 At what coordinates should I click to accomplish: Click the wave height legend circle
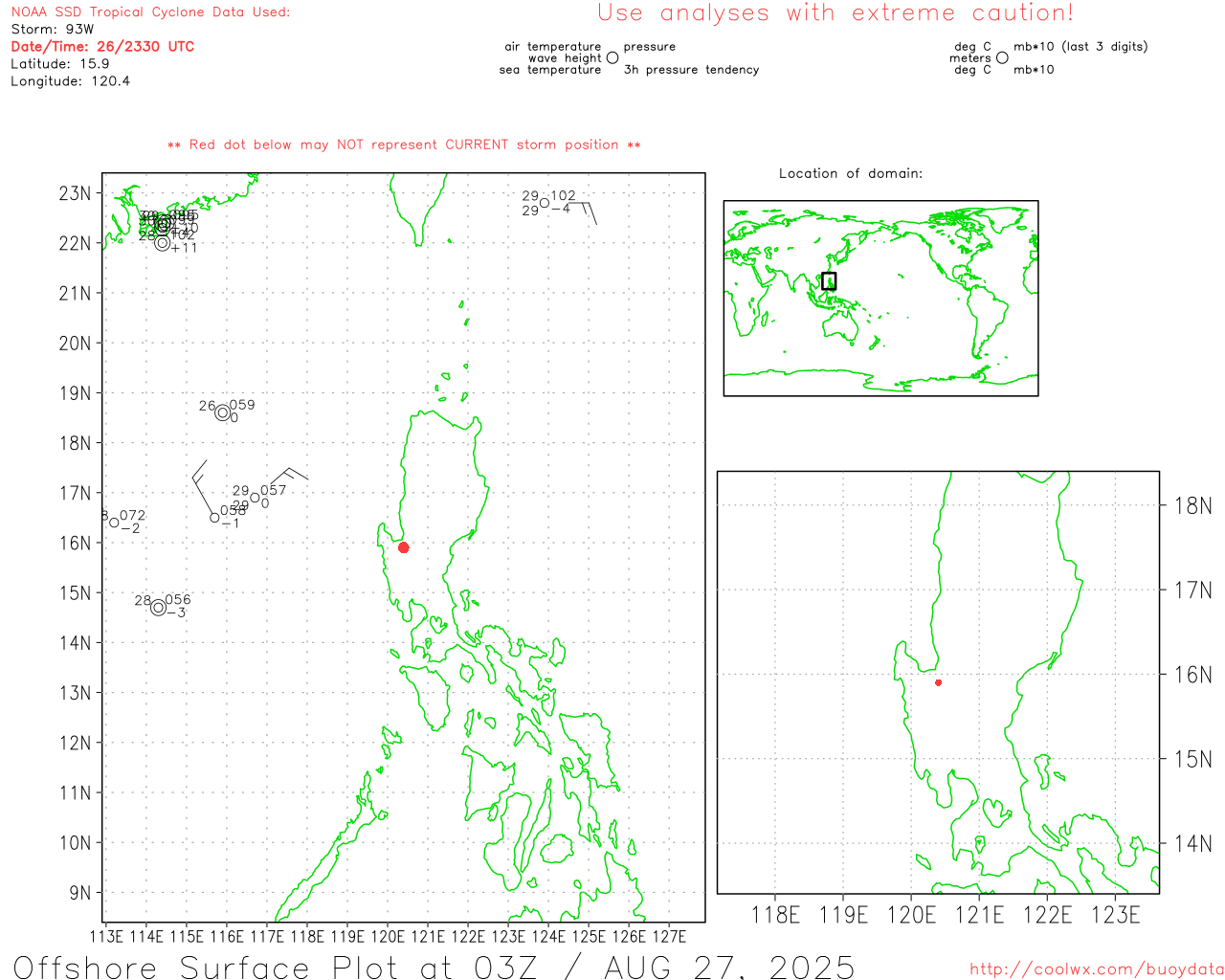(x=612, y=57)
